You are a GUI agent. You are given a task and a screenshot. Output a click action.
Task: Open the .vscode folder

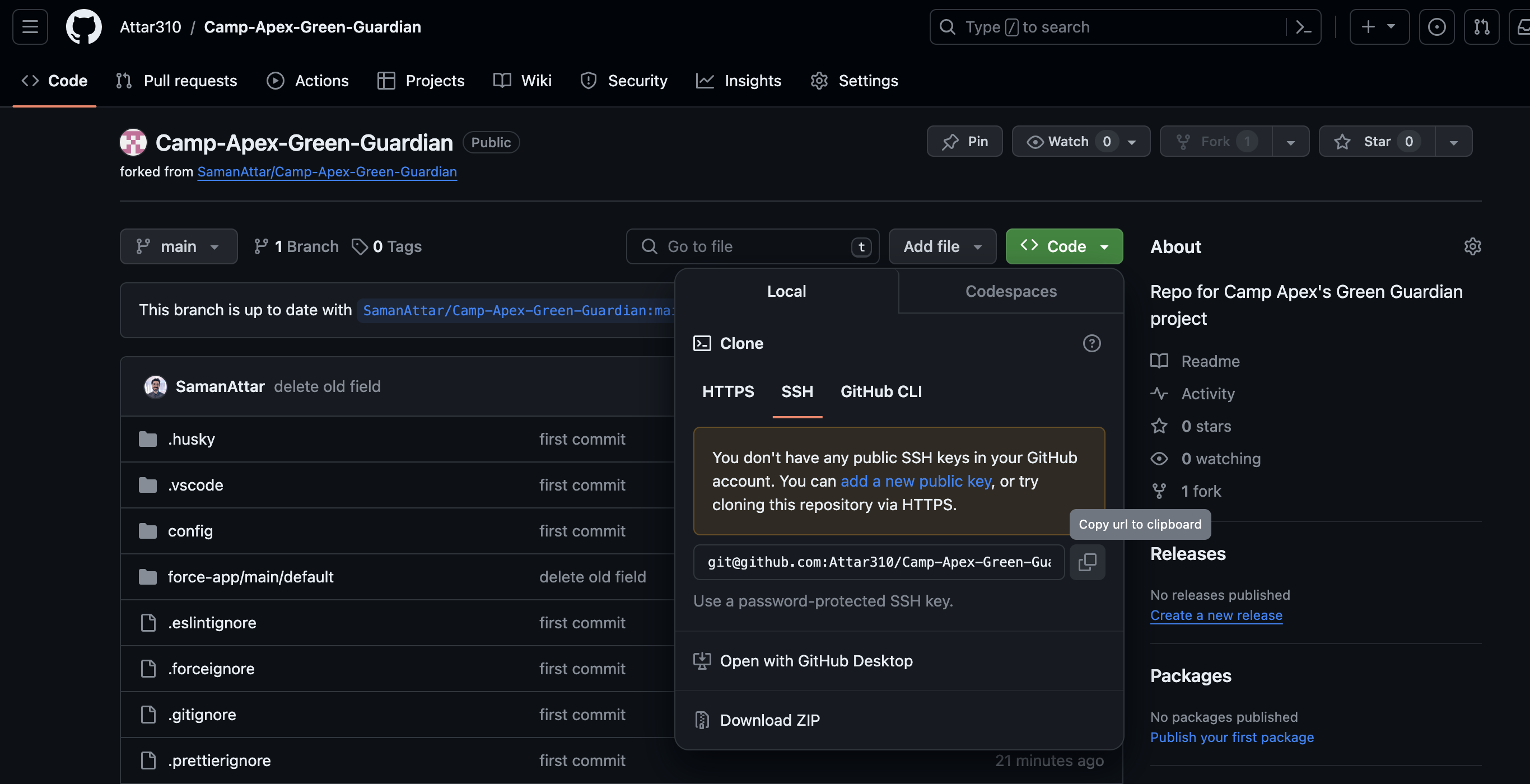[x=195, y=484]
